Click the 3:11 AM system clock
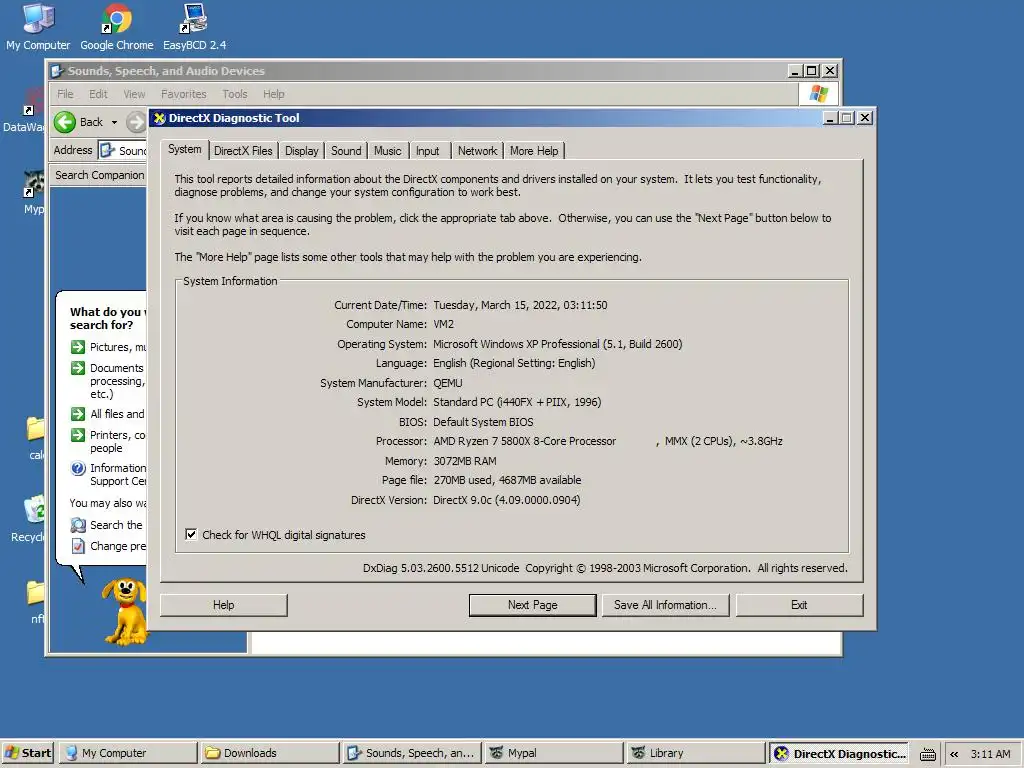The height and width of the screenshot is (768, 1024). click(990, 754)
